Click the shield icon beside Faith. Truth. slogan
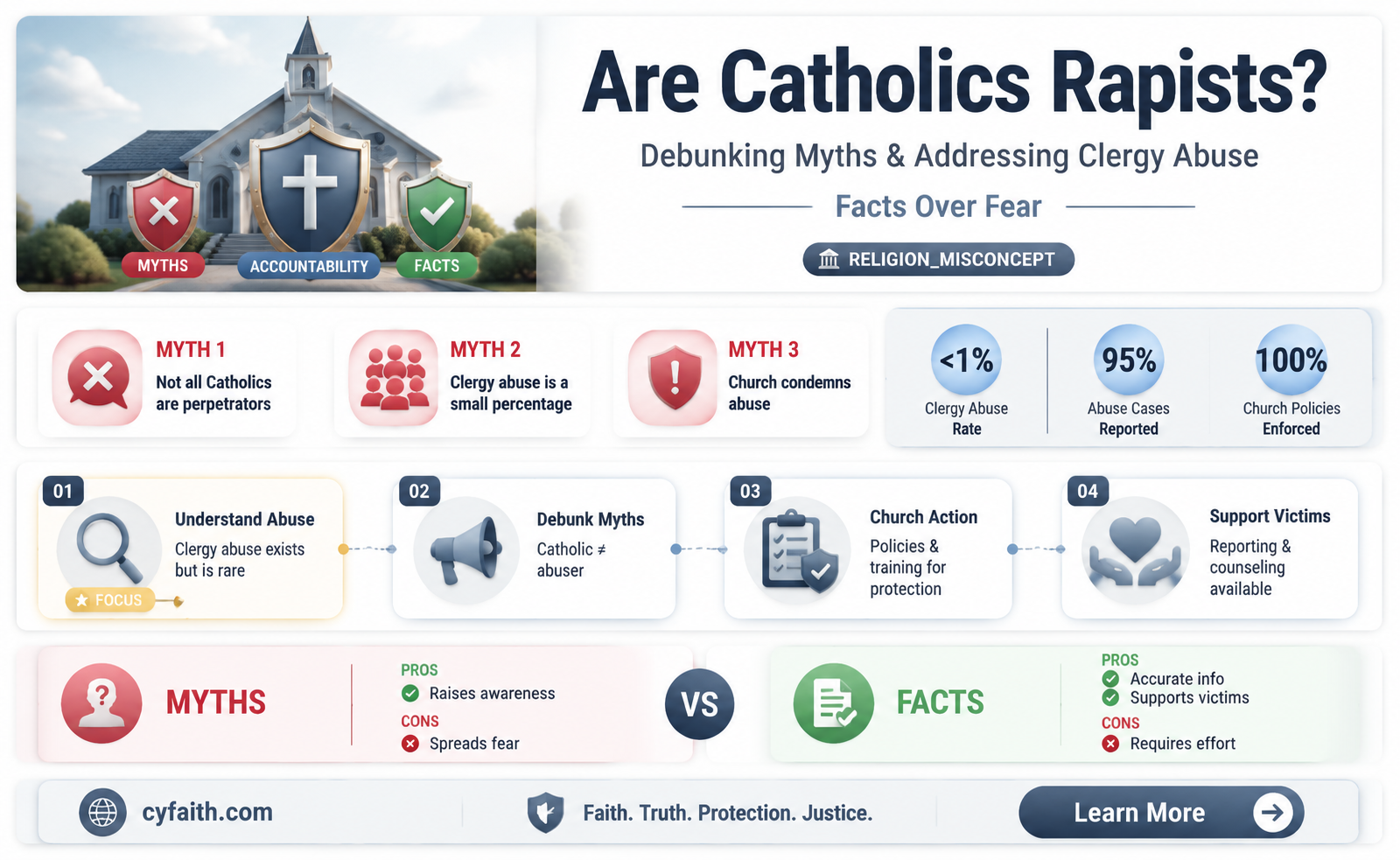The image size is (1400, 860). 545,813
